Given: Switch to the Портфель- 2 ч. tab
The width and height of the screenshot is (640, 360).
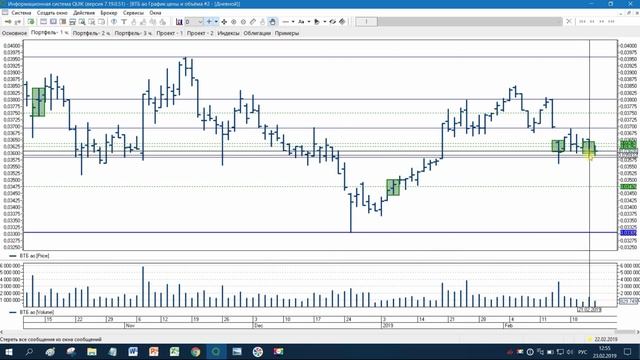Looking at the screenshot, I should [x=92, y=33].
